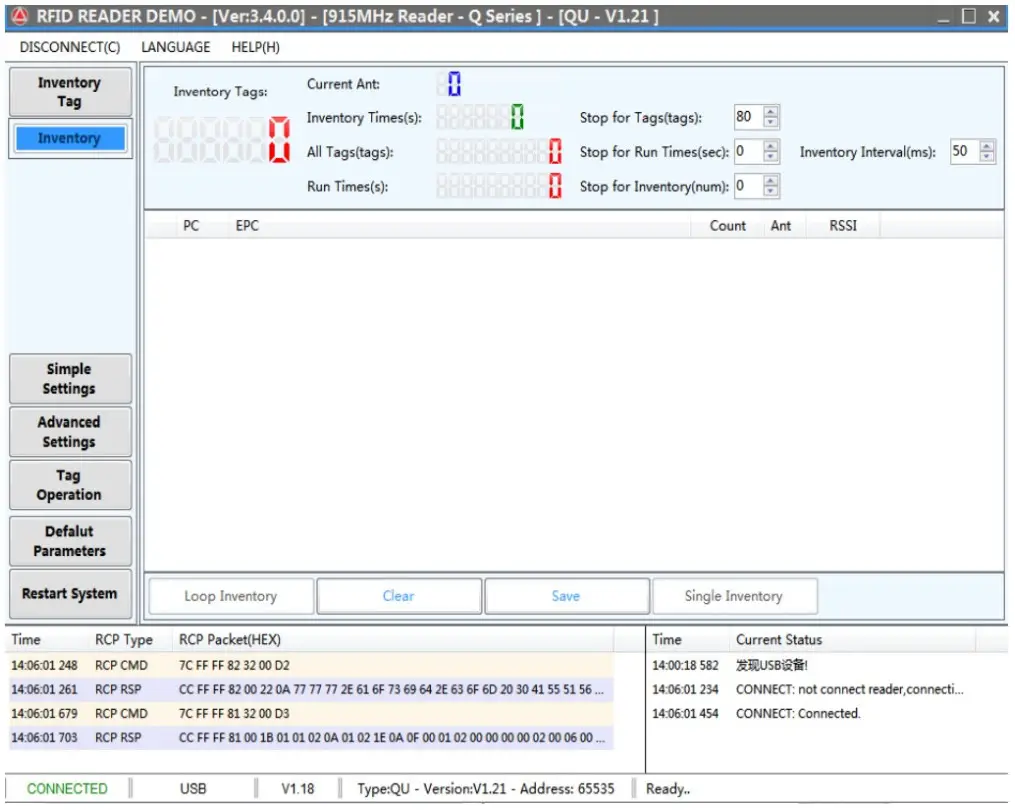The image size is (1015, 810).
Task: Increase Stop for Tags value
Action: click(x=771, y=112)
